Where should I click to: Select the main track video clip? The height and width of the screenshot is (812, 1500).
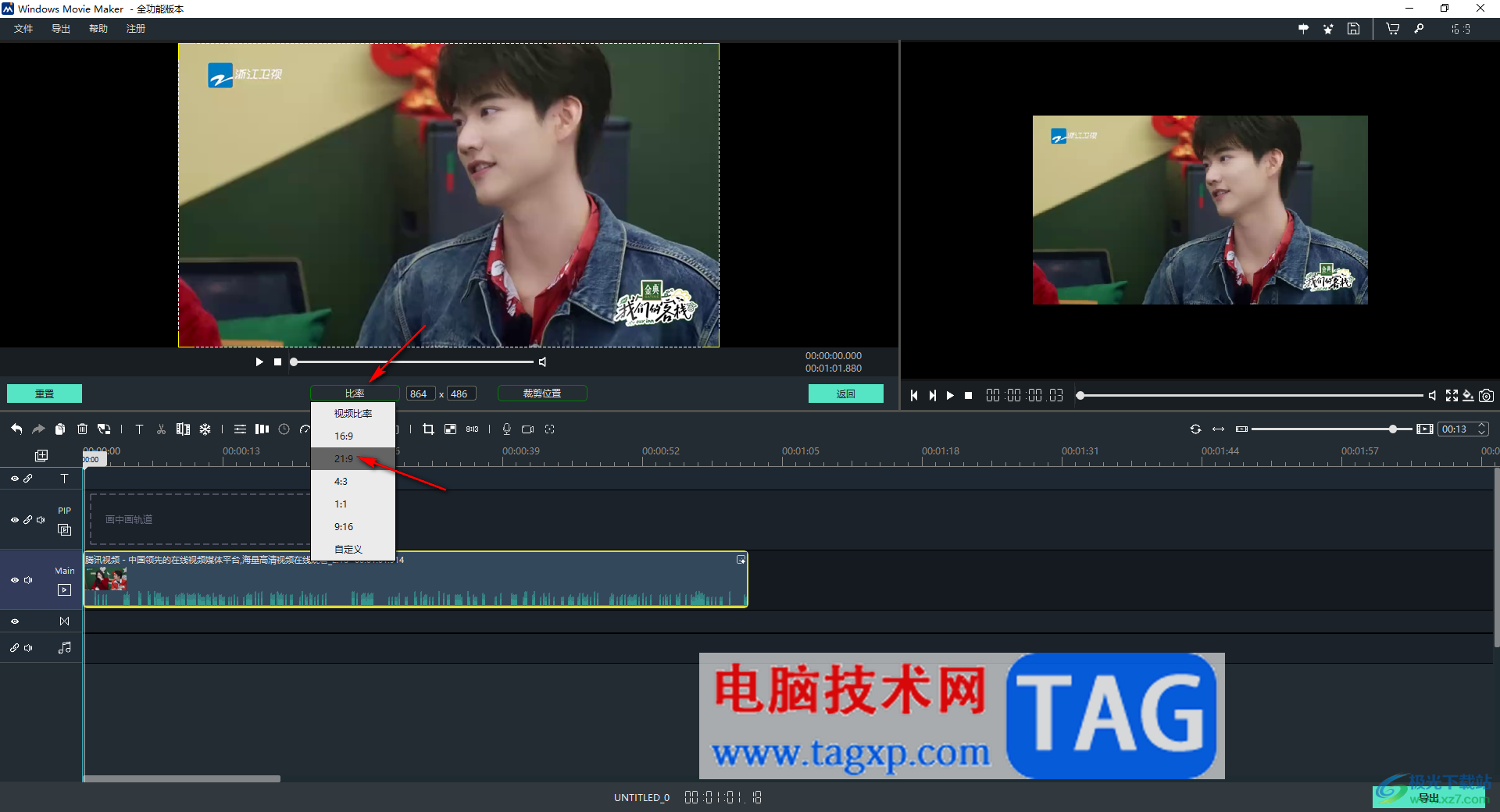416,580
